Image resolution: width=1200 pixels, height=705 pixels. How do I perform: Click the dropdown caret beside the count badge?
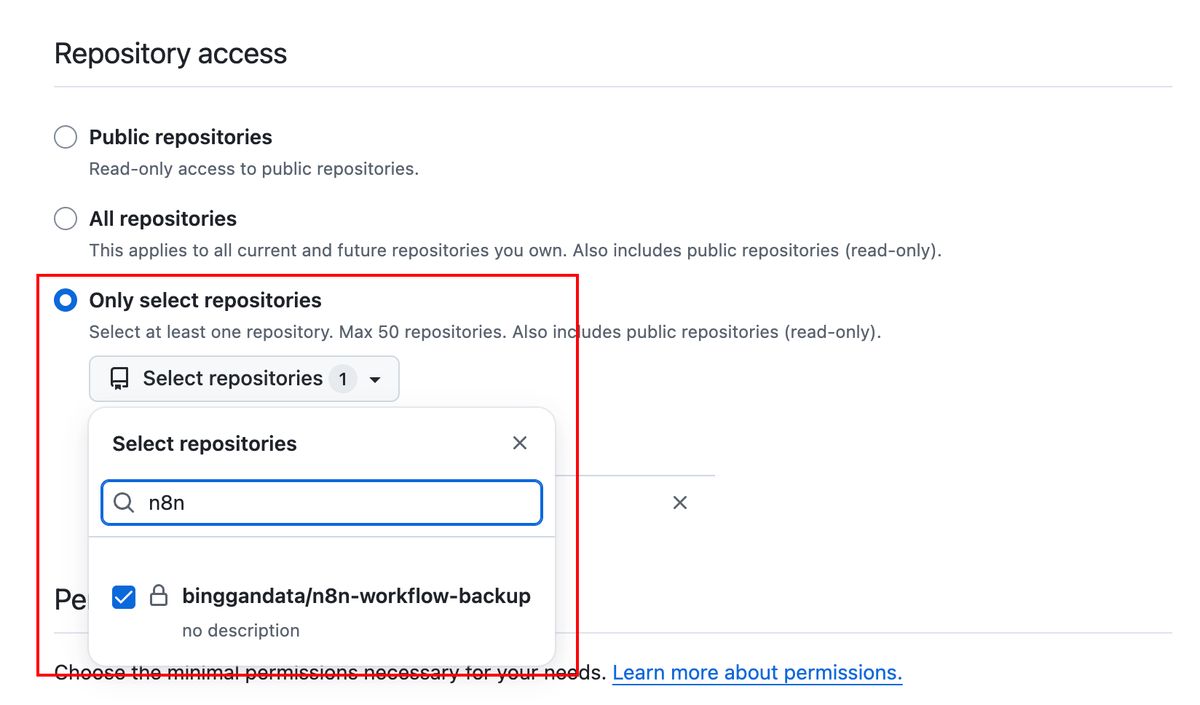375,380
